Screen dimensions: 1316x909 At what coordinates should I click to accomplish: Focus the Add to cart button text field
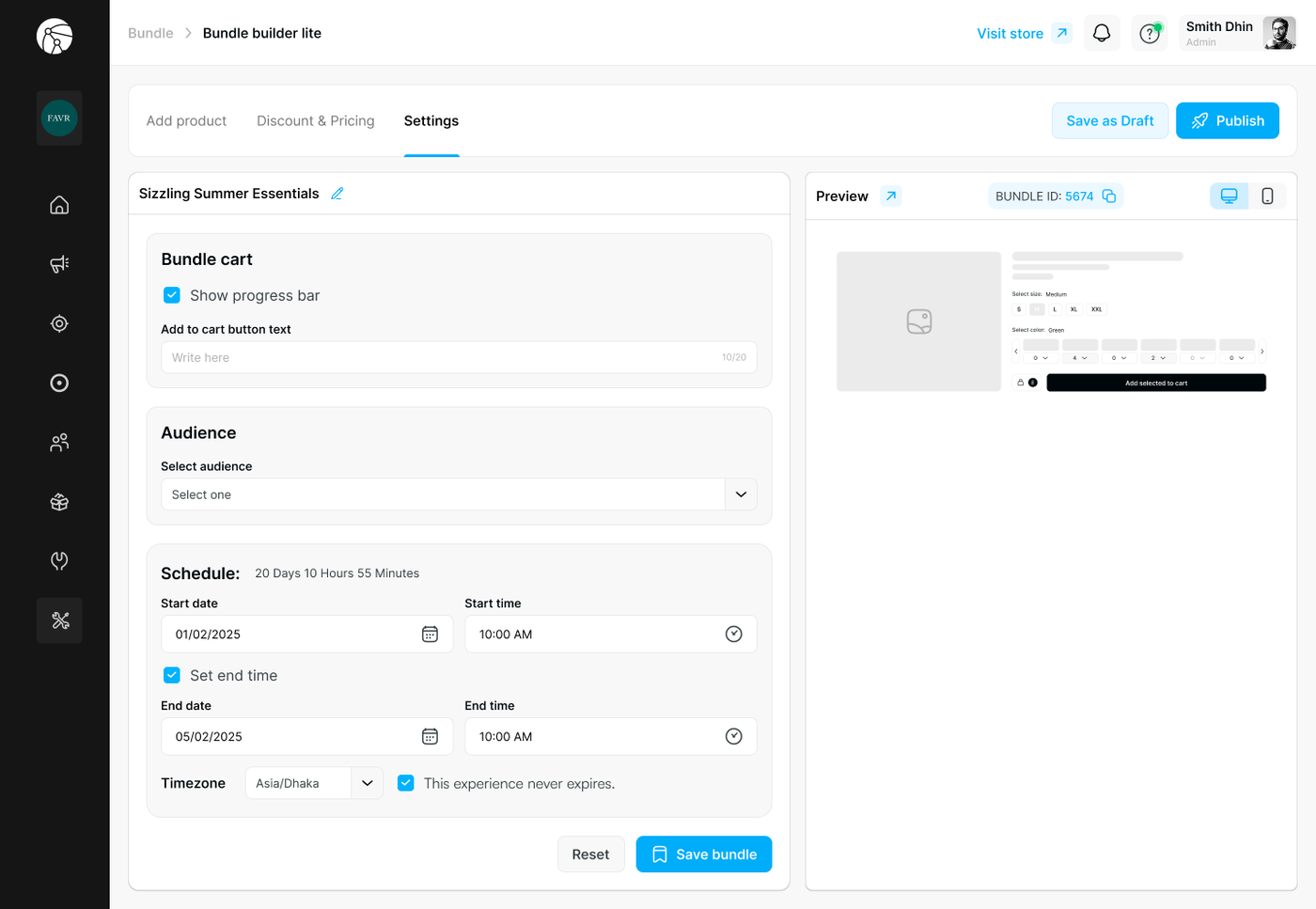(442, 357)
